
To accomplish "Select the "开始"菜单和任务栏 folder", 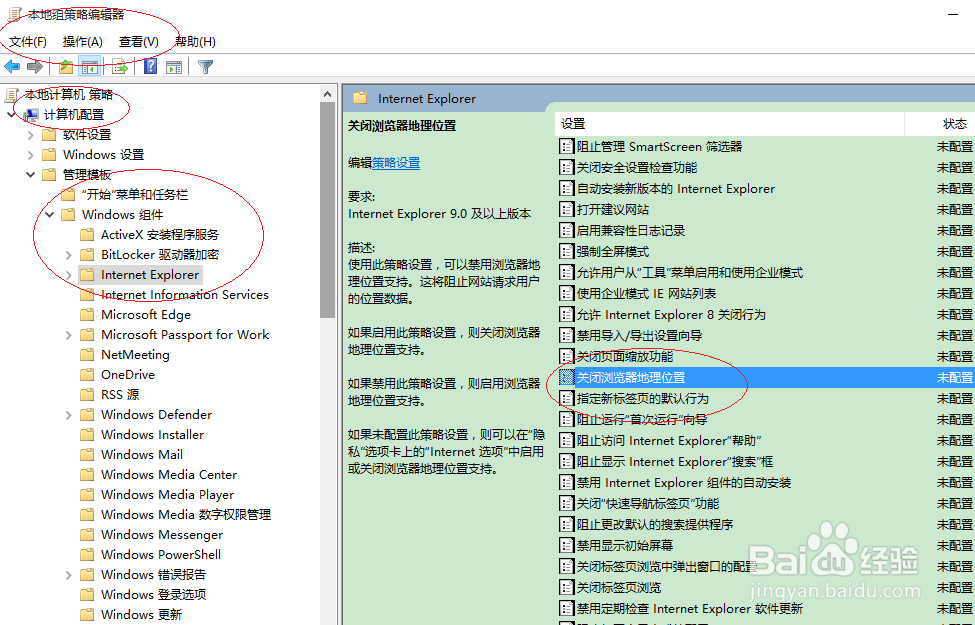I will [x=134, y=195].
